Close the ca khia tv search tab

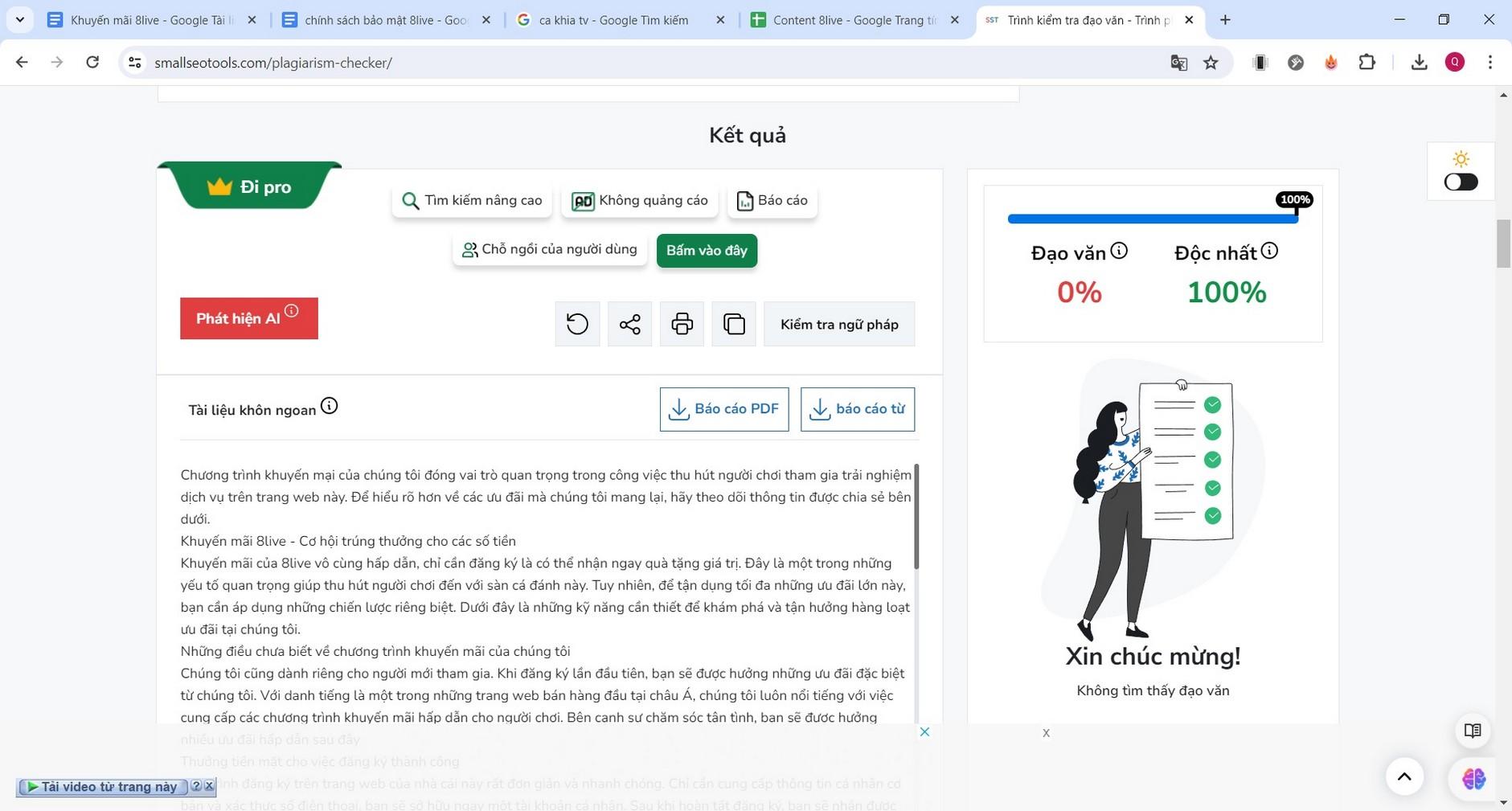(x=720, y=20)
